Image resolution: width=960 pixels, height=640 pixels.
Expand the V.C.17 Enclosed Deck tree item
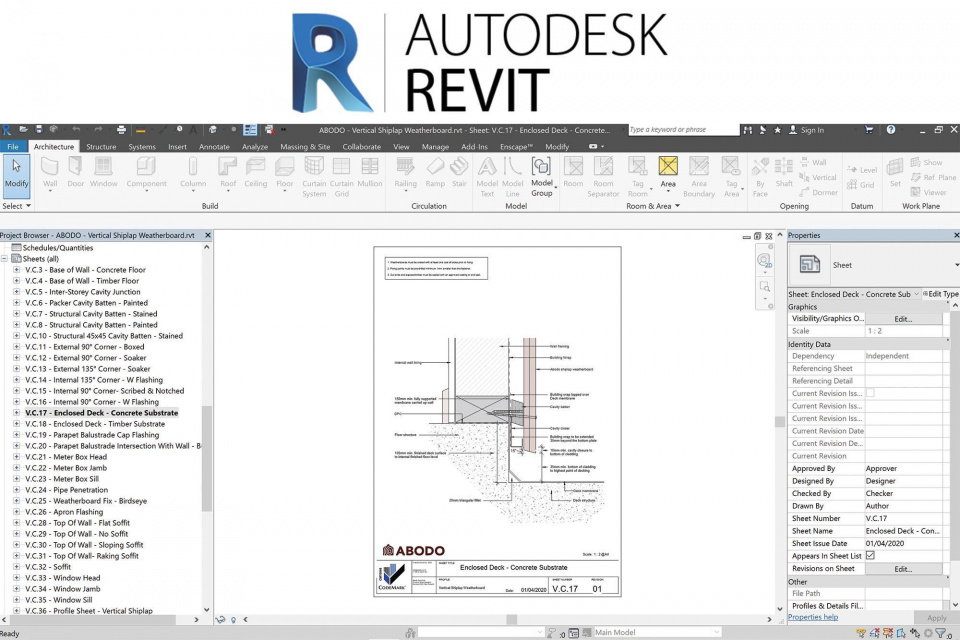pyautogui.click(x=16, y=413)
